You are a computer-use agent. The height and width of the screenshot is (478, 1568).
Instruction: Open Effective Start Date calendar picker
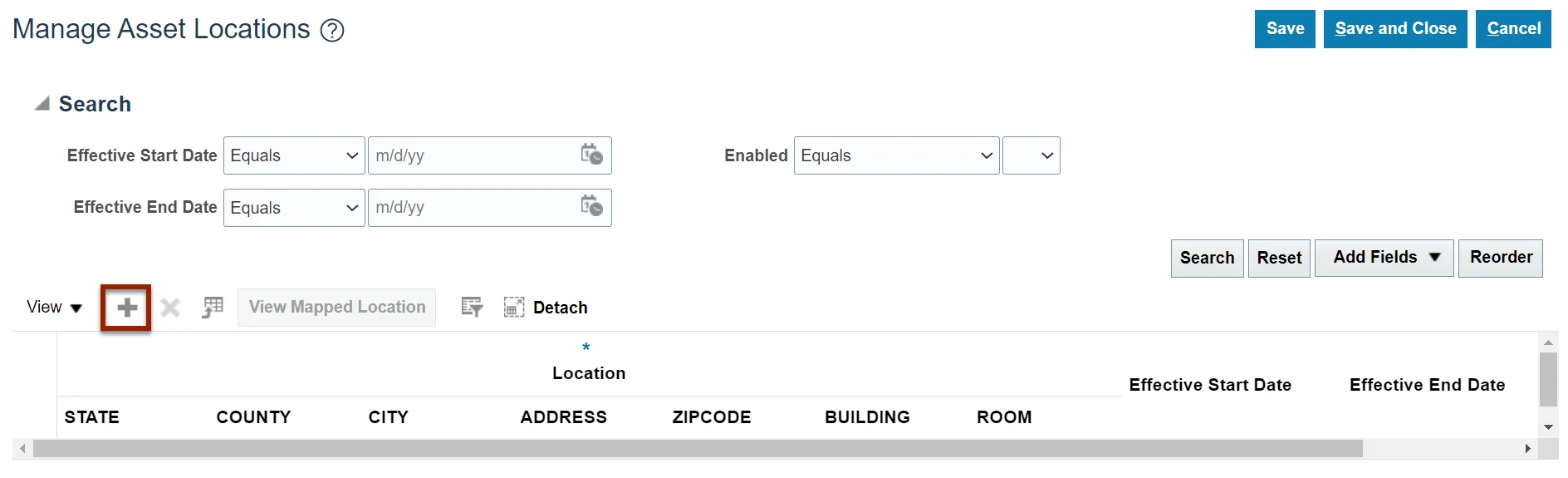(x=591, y=155)
